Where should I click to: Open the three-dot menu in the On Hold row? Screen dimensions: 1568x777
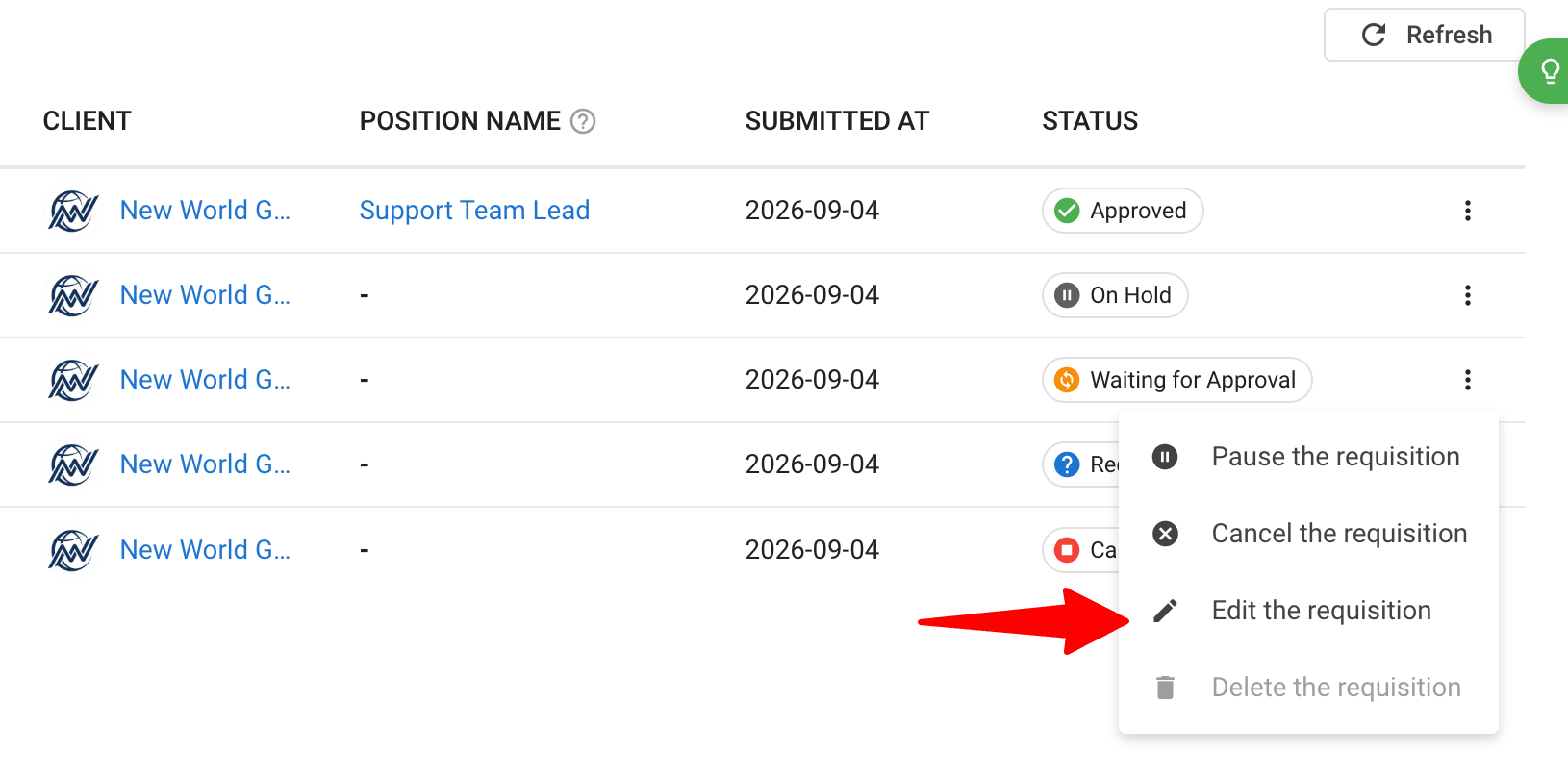[1467, 295]
